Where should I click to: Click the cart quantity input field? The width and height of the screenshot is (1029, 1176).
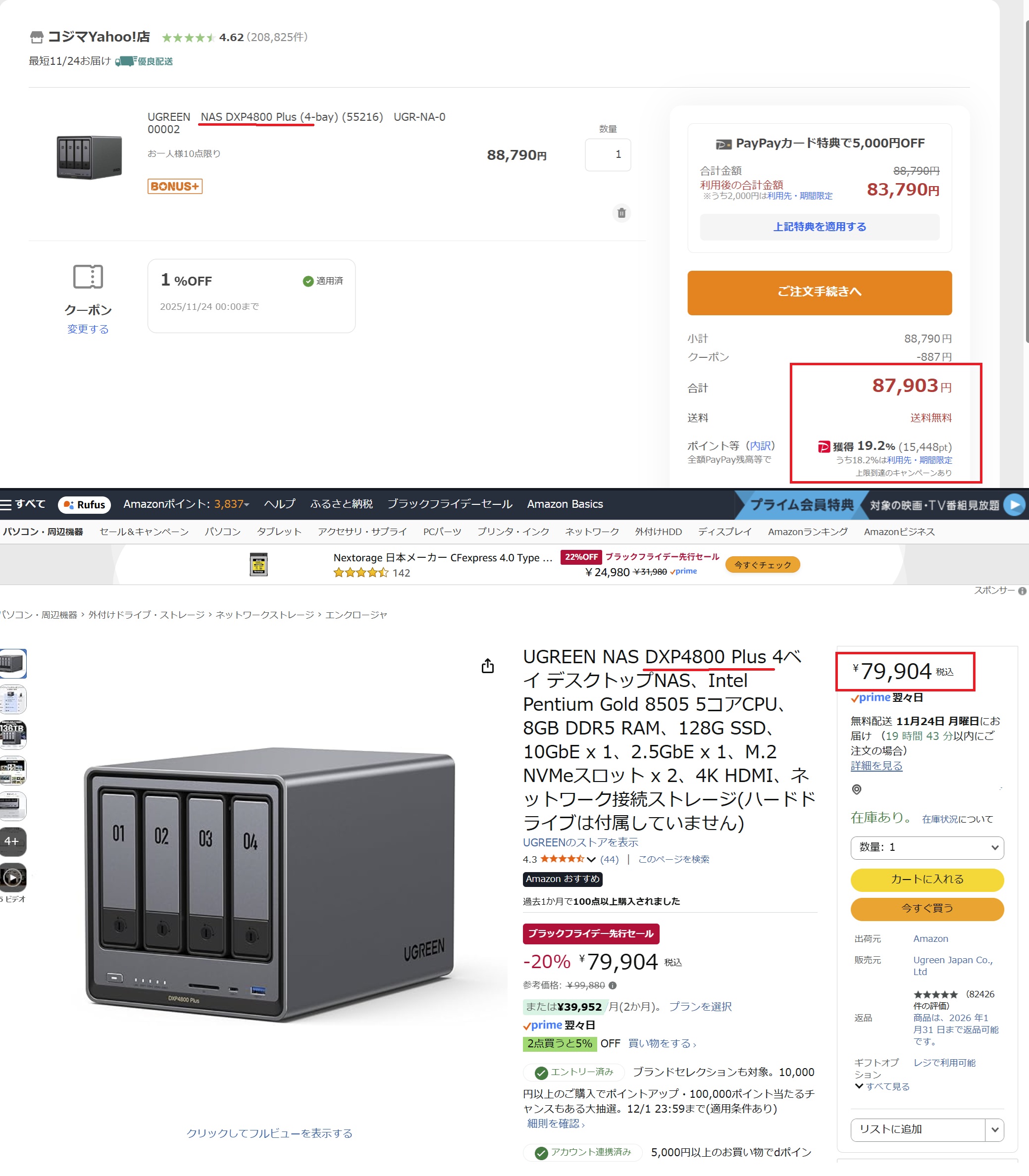(x=608, y=154)
